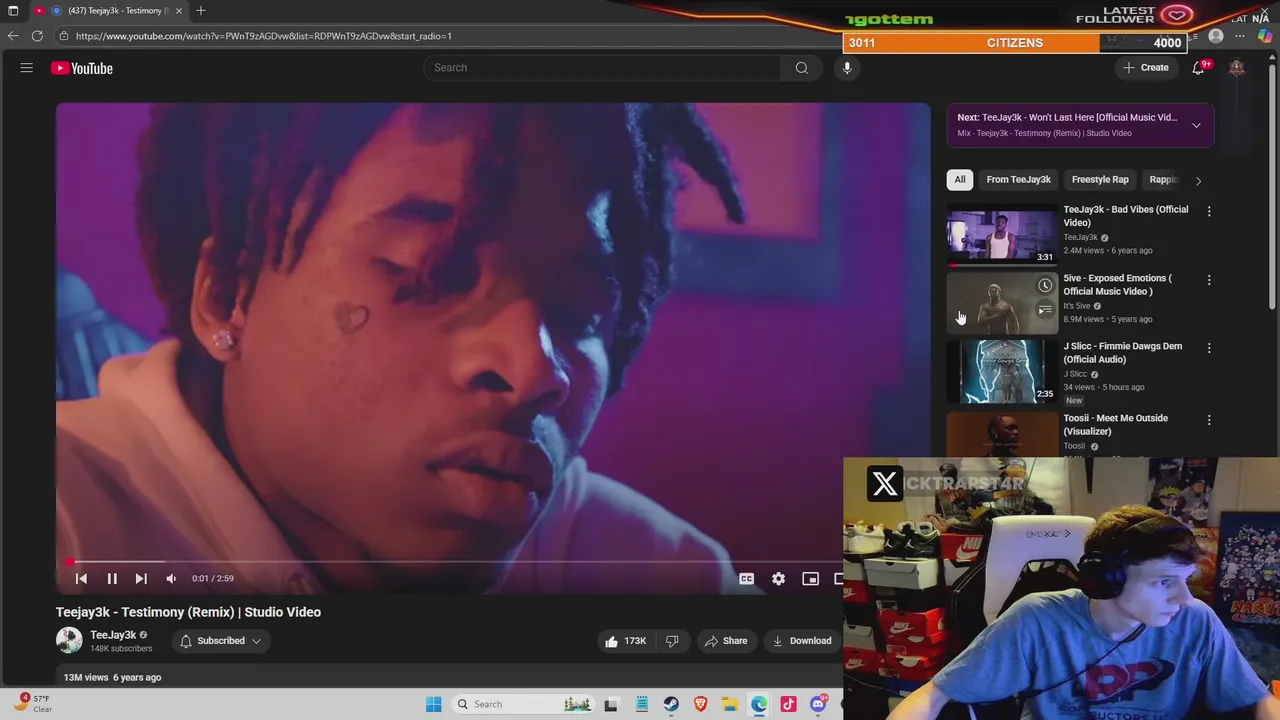
Task: Launch Steam from the taskbar
Action: click(671, 704)
